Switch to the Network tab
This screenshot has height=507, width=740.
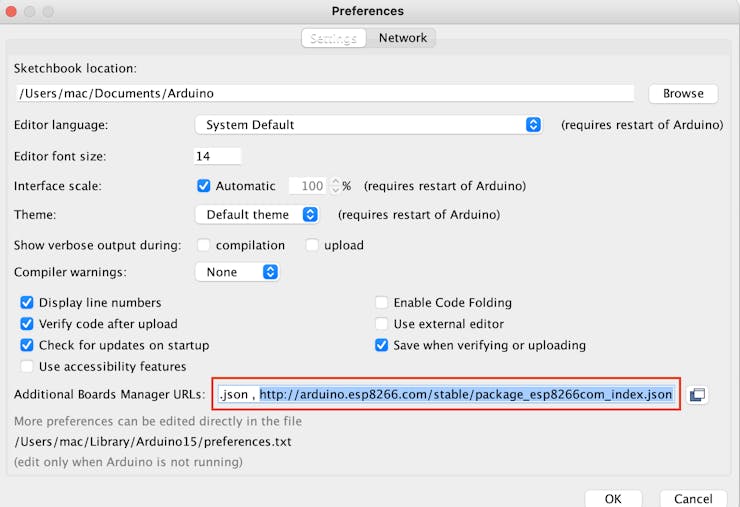coord(403,38)
